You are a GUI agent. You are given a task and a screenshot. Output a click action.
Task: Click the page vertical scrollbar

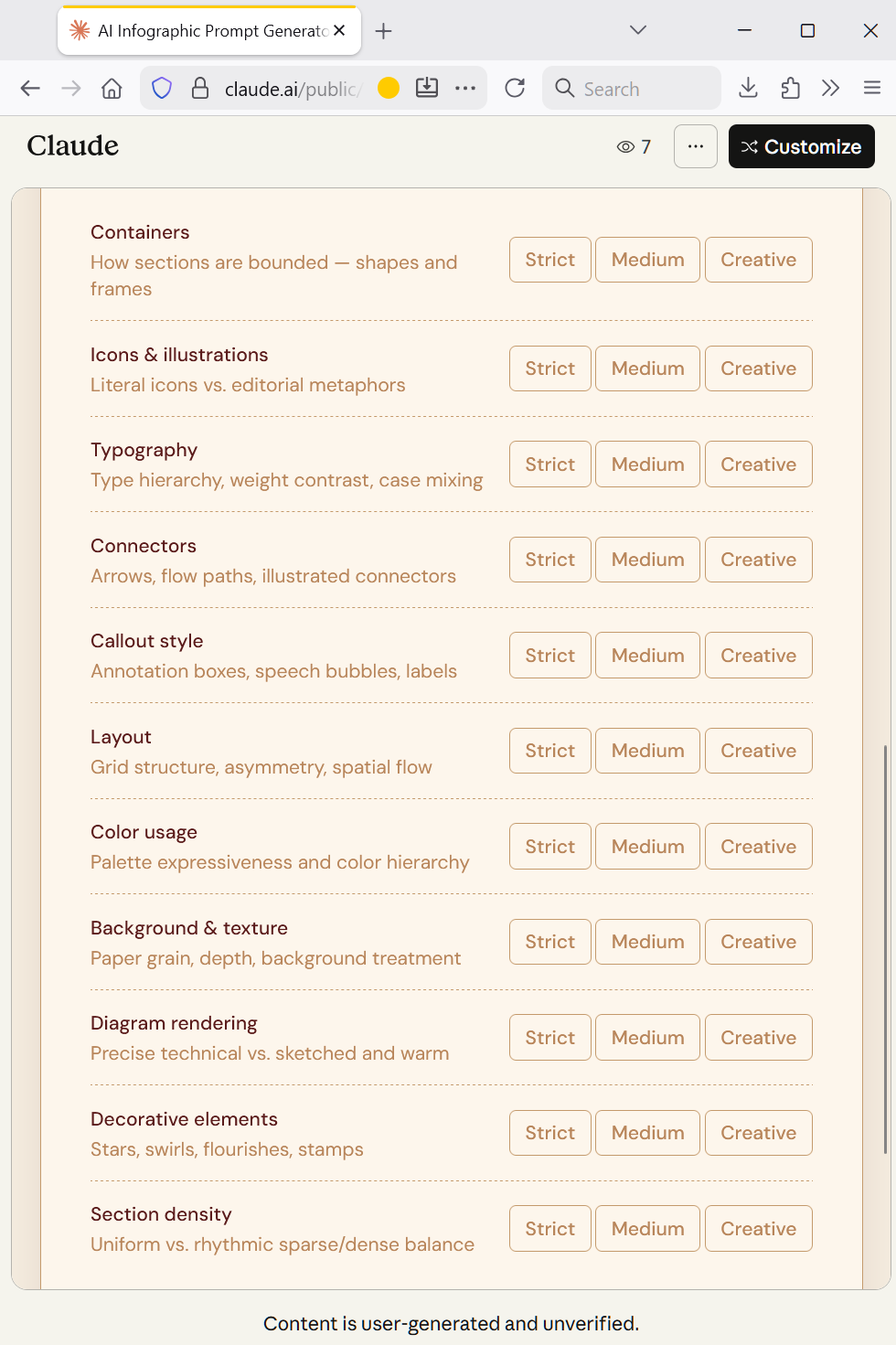[x=884, y=949]
